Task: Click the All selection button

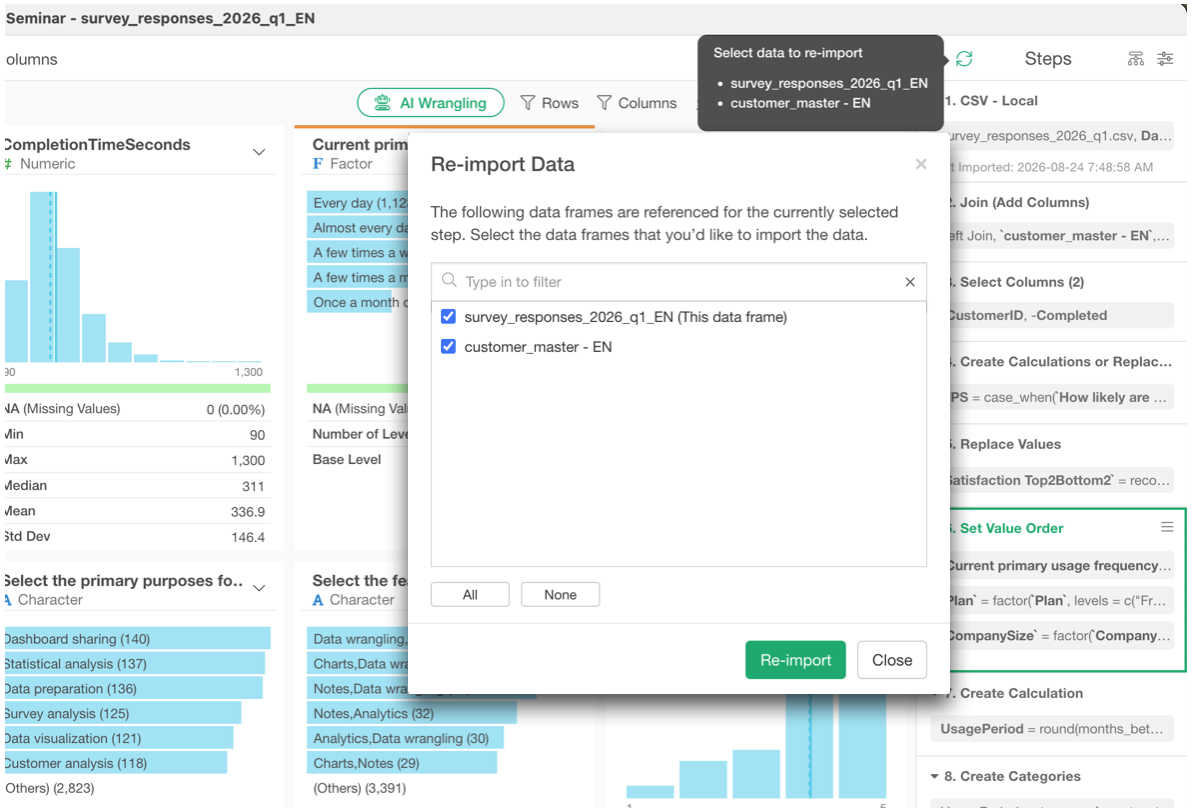Action: (470, 594)
